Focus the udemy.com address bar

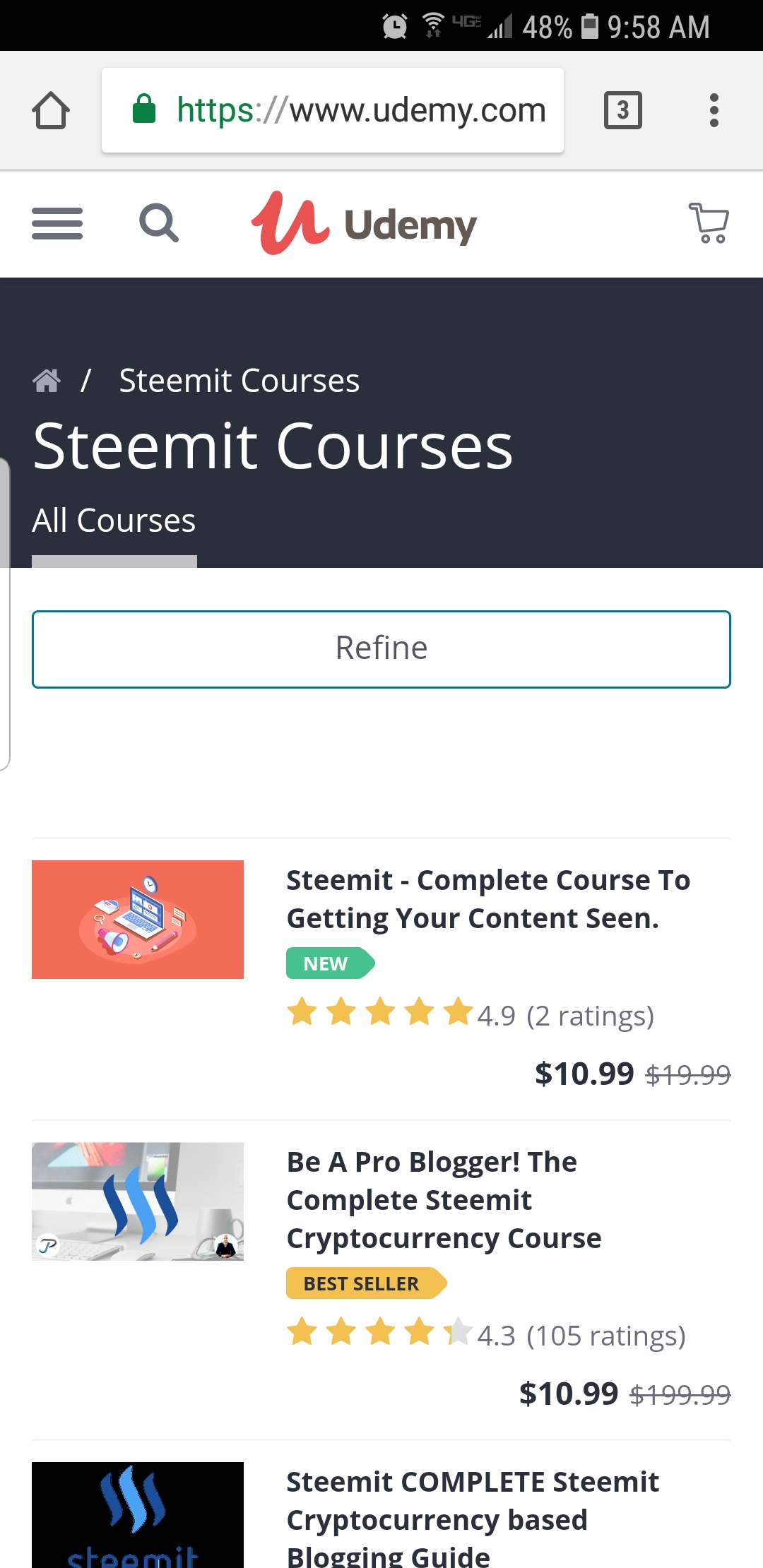(x=360, y=110)
